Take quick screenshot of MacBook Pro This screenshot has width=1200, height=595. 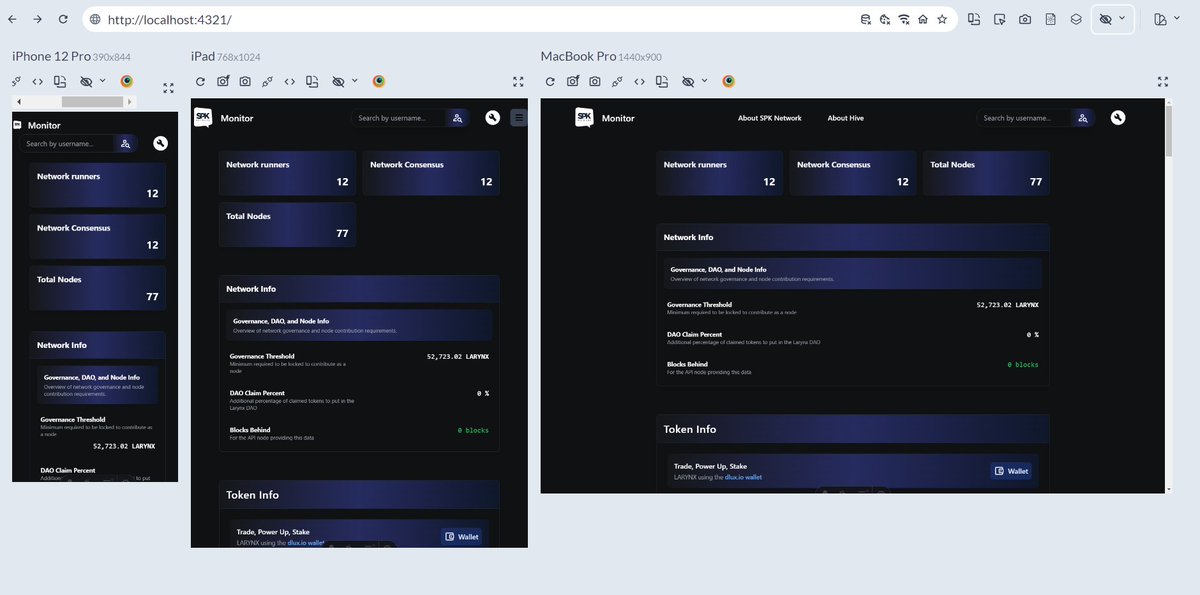point(573,81)
